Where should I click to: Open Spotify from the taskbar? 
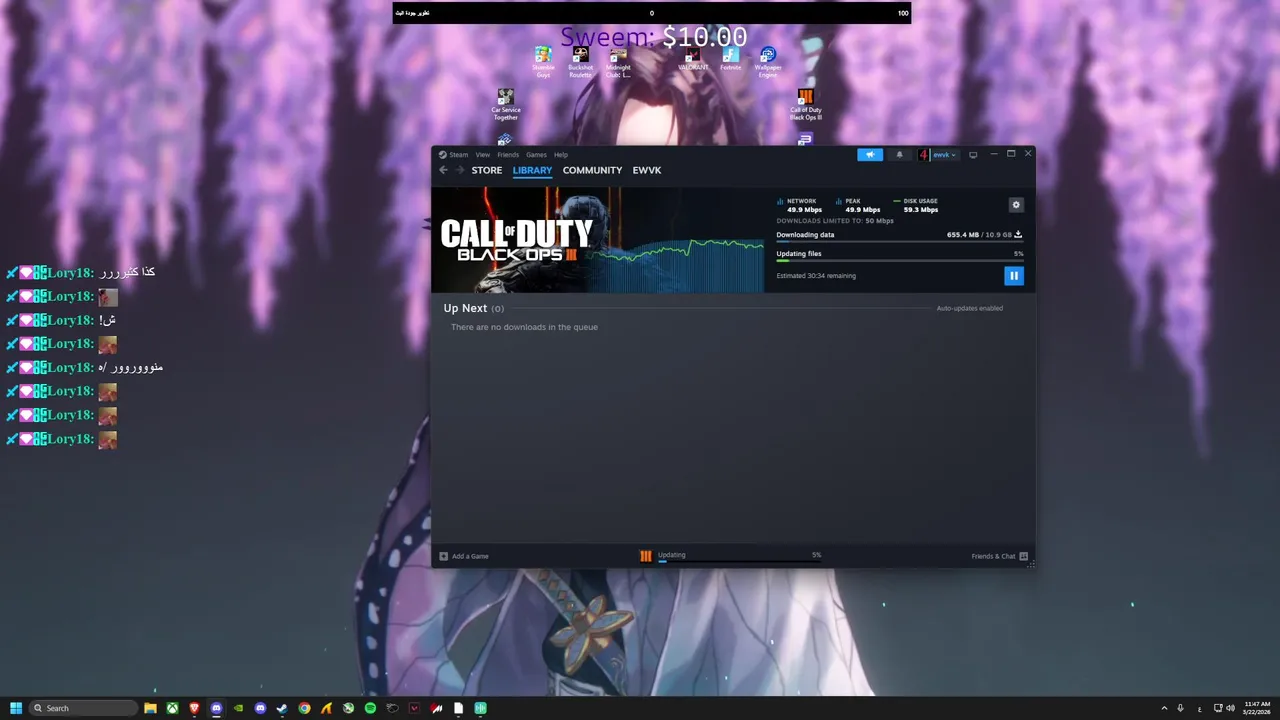pos(370,708)
